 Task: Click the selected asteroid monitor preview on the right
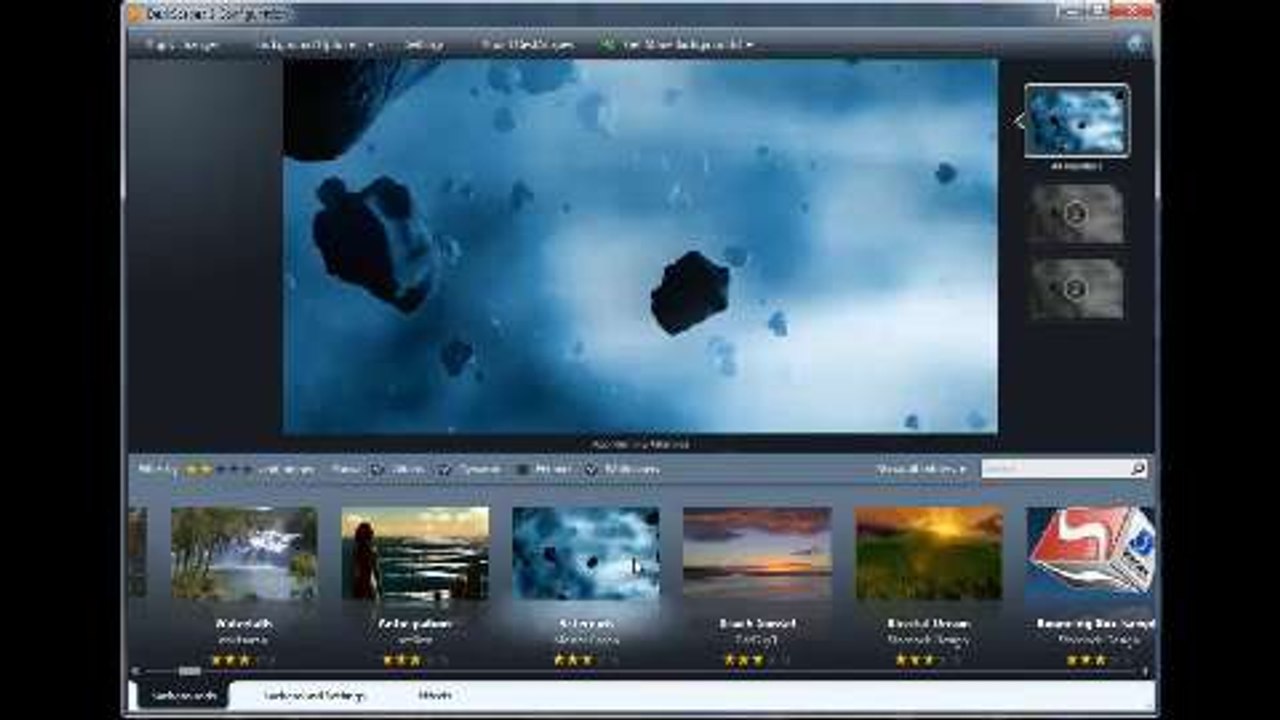click(x=1077, y=121)
